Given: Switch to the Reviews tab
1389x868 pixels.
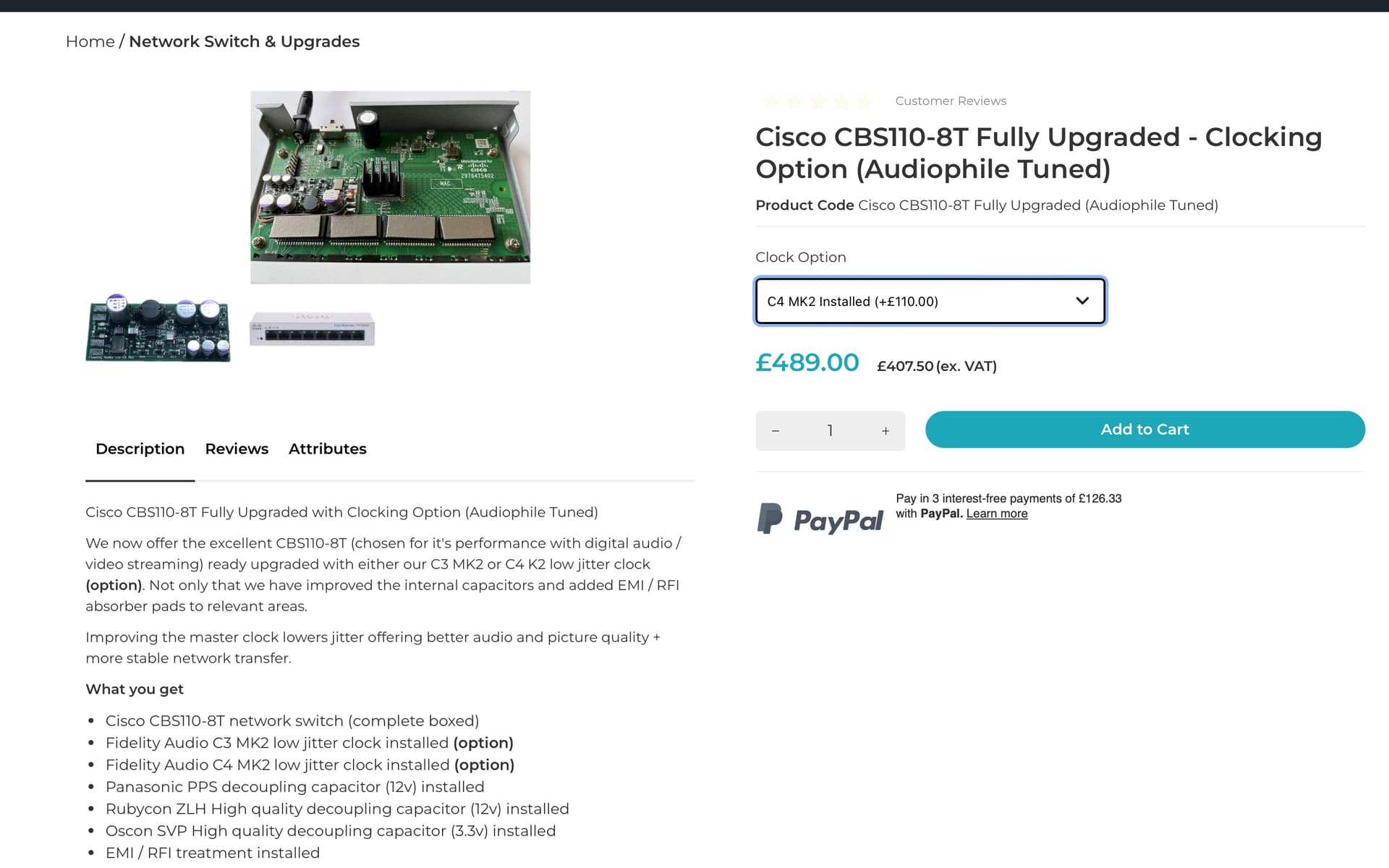Looking at the screenshot, I should [237, 449].
